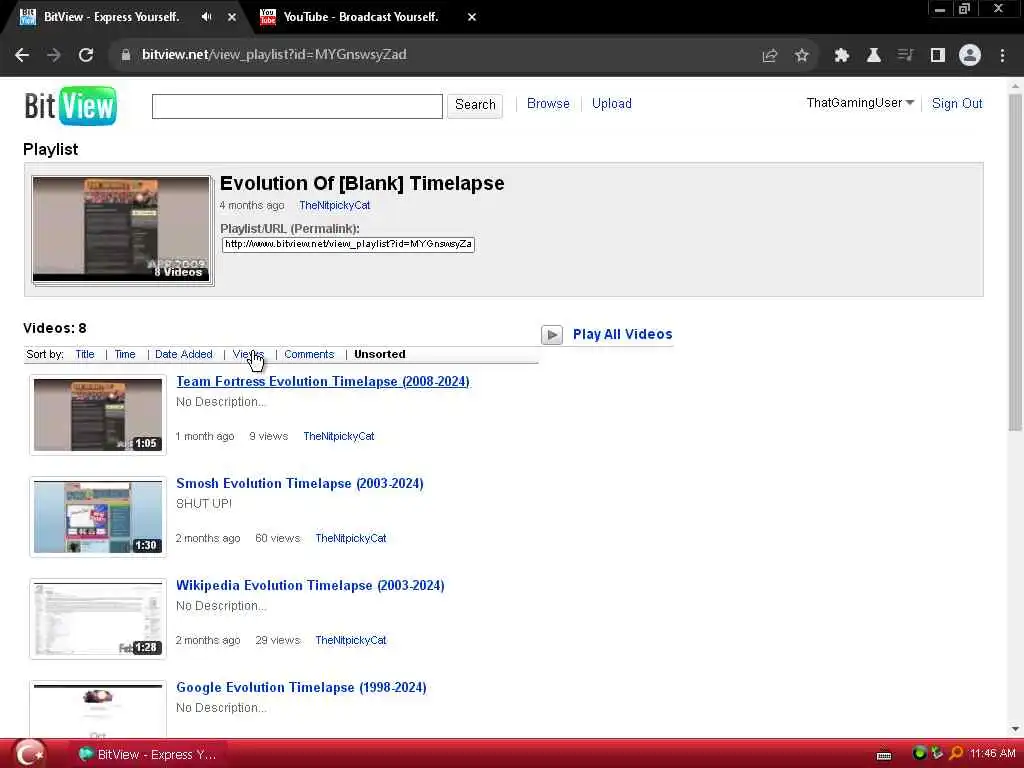
Task: Click the Sign Out link
Action: coord(957,104)
